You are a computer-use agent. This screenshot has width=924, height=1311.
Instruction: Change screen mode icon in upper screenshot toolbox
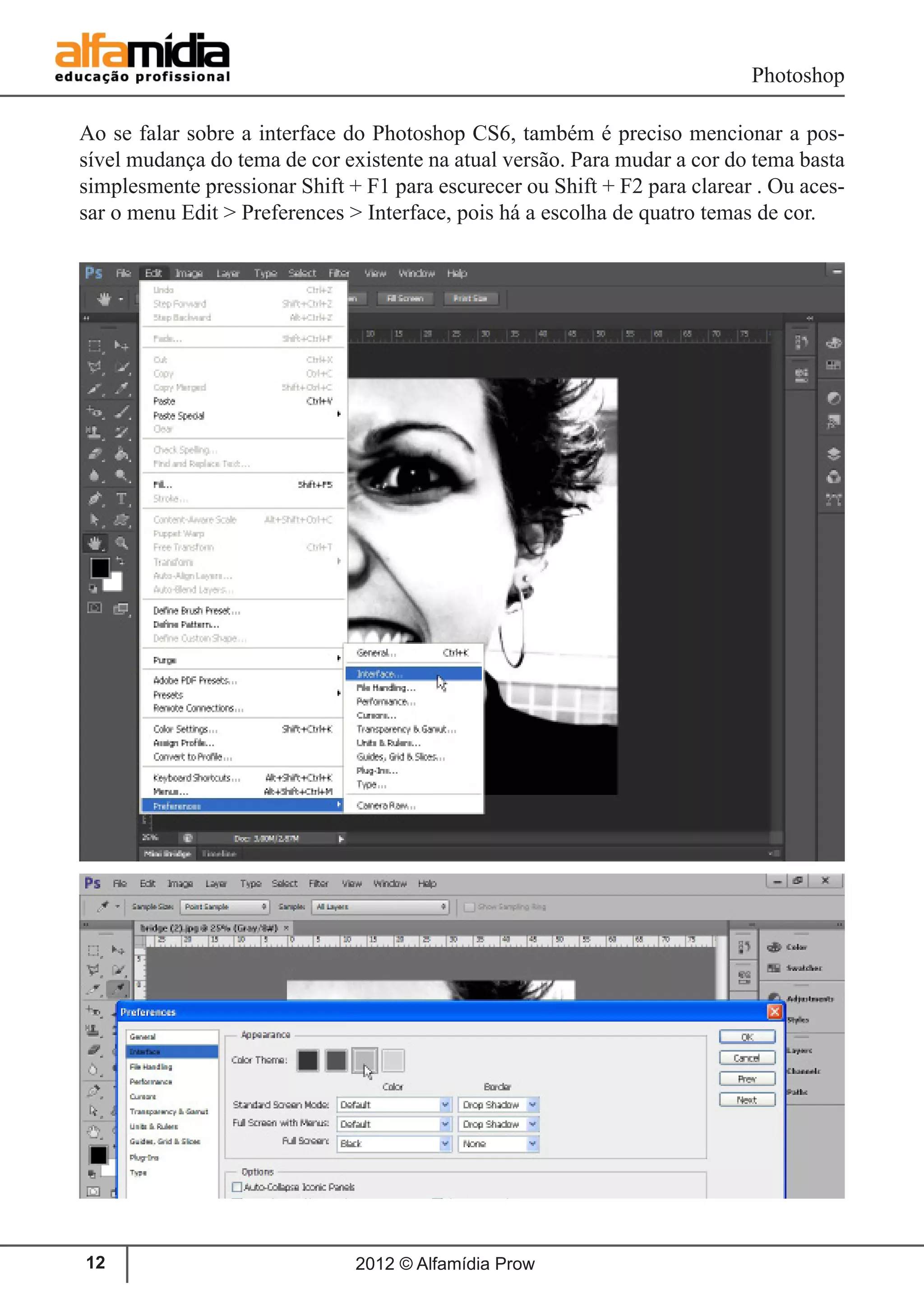pos(121,609)
